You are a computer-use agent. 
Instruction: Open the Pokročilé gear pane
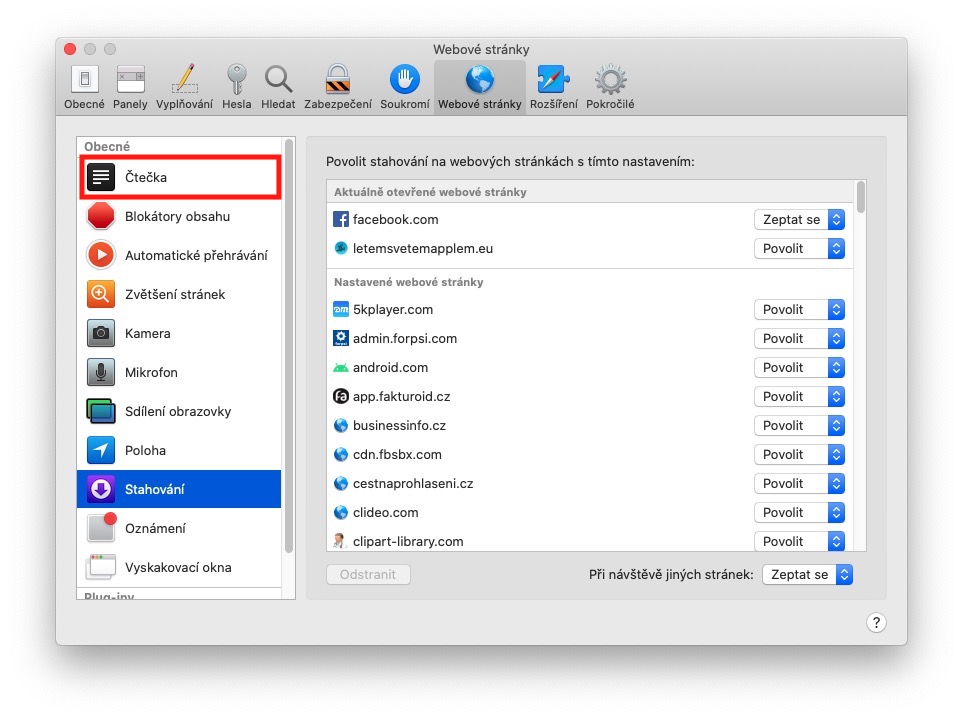point(610,87)
